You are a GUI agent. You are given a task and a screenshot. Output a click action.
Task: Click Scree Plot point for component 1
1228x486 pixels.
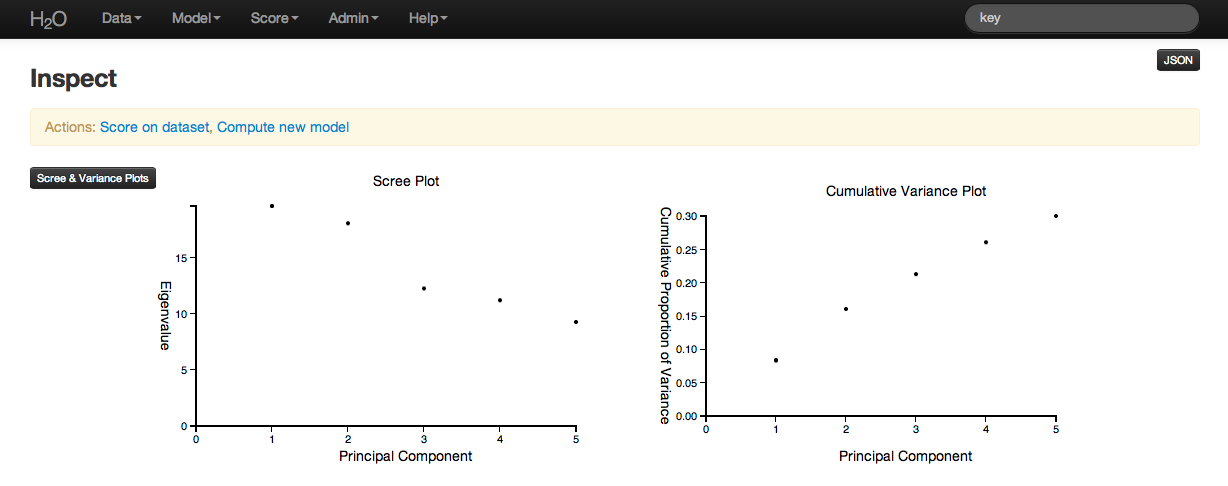[x=272, y=206]
